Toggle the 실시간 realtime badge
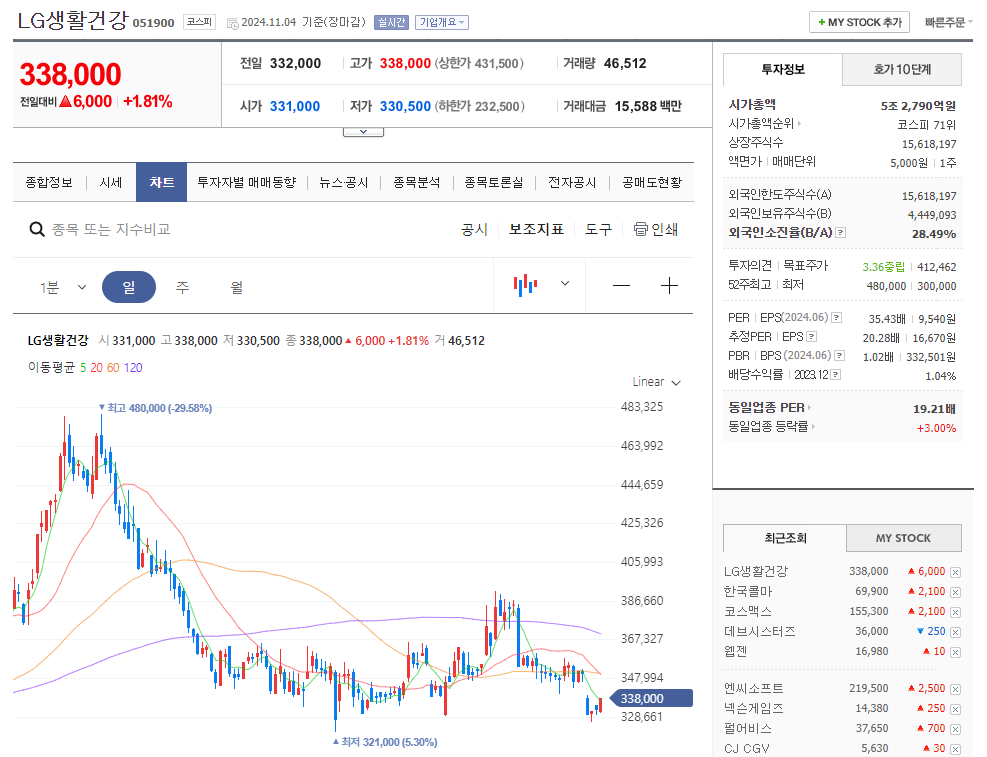987x757 pixels. (392, 22)
